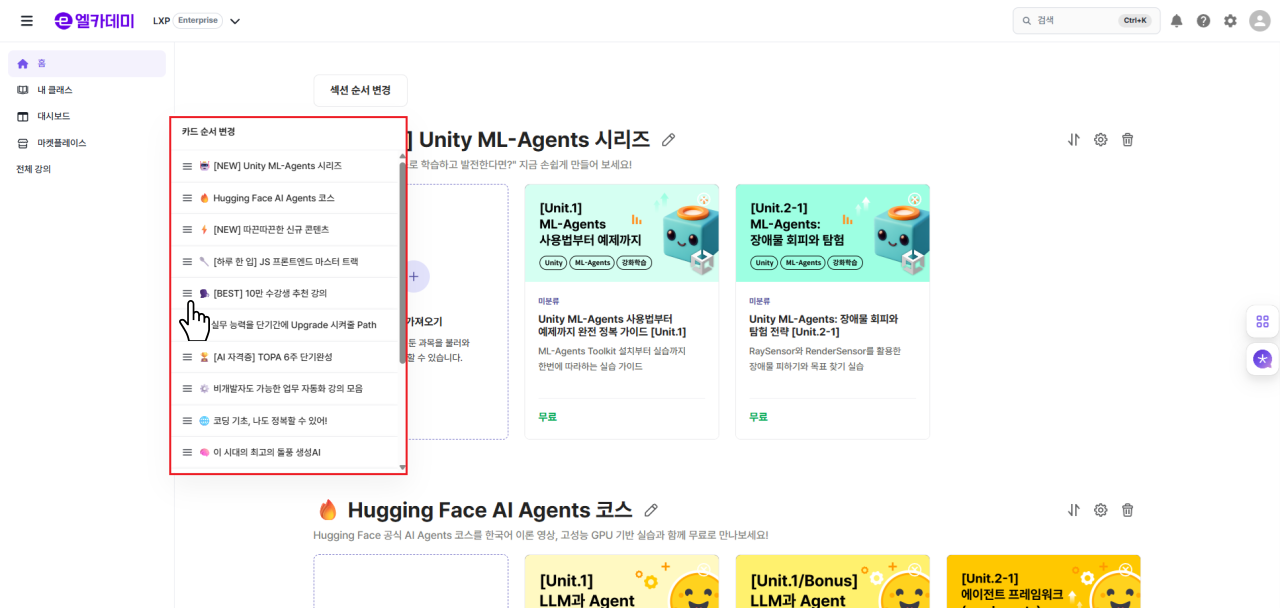Click the 섹션 순서 변경 button
1280x610 pixels.
click(x=360, y=90)
